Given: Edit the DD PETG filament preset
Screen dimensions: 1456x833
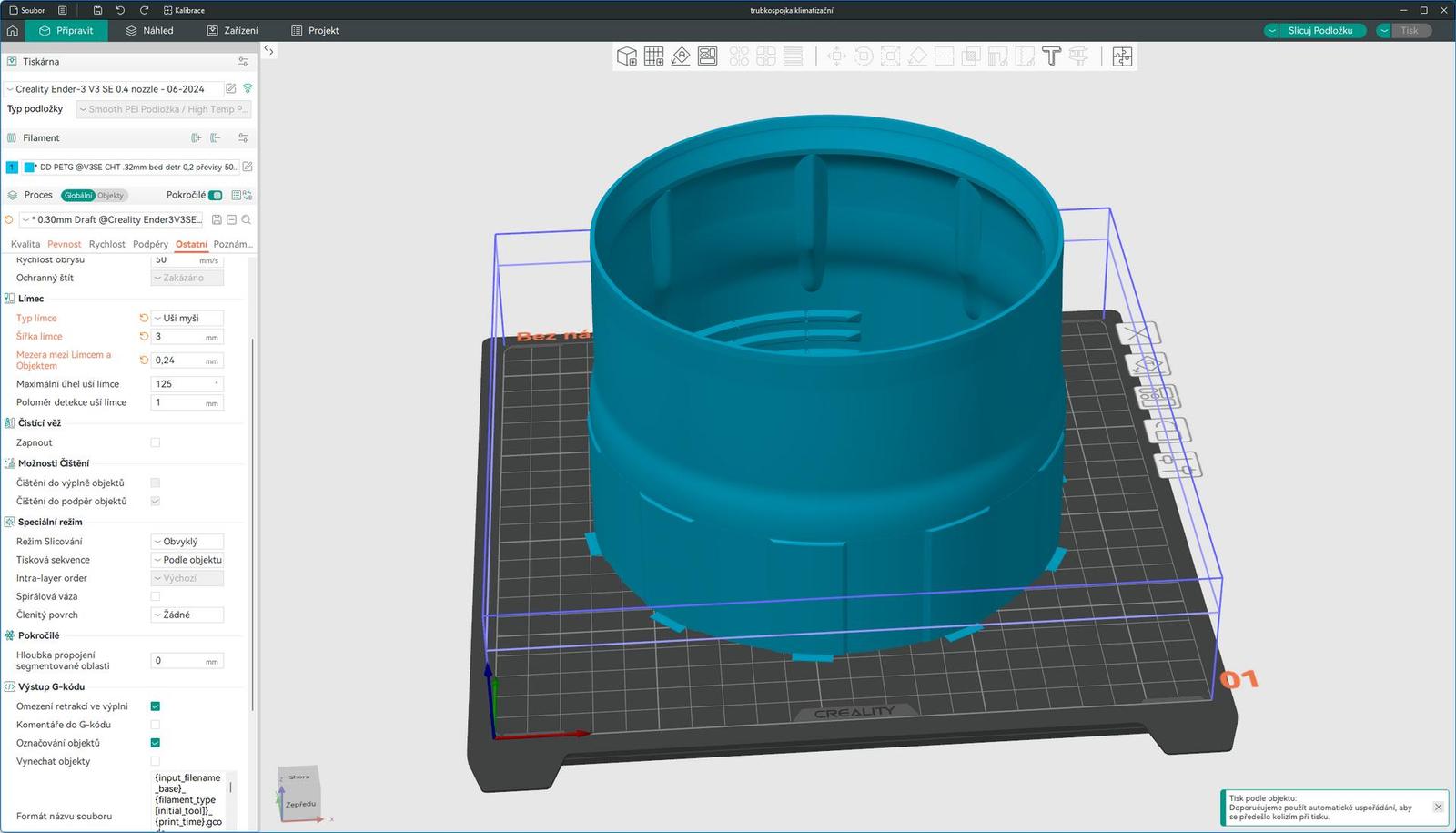Looking at the screenshot, I should click(248, 167).
